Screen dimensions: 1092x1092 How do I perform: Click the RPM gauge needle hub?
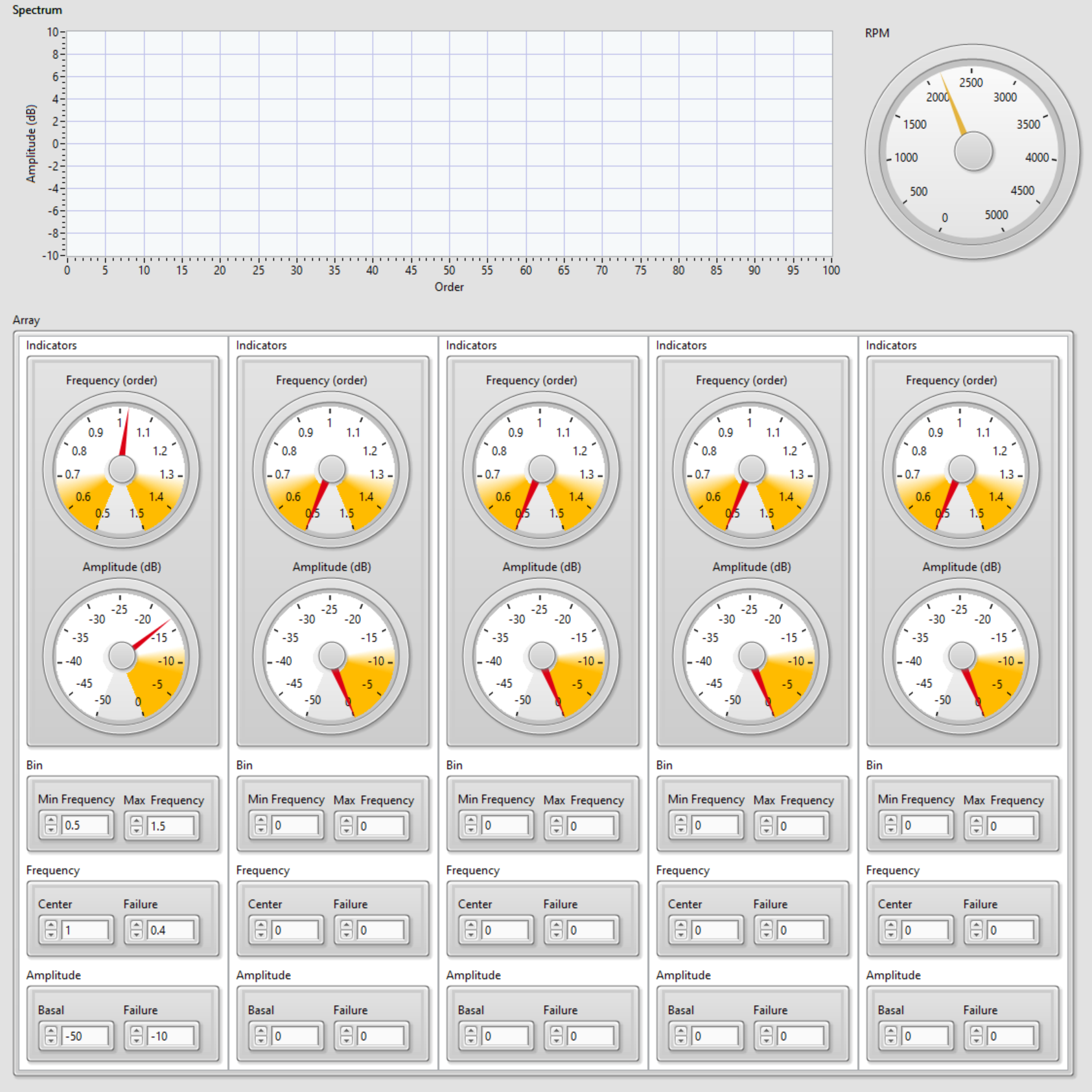point(973,152)
